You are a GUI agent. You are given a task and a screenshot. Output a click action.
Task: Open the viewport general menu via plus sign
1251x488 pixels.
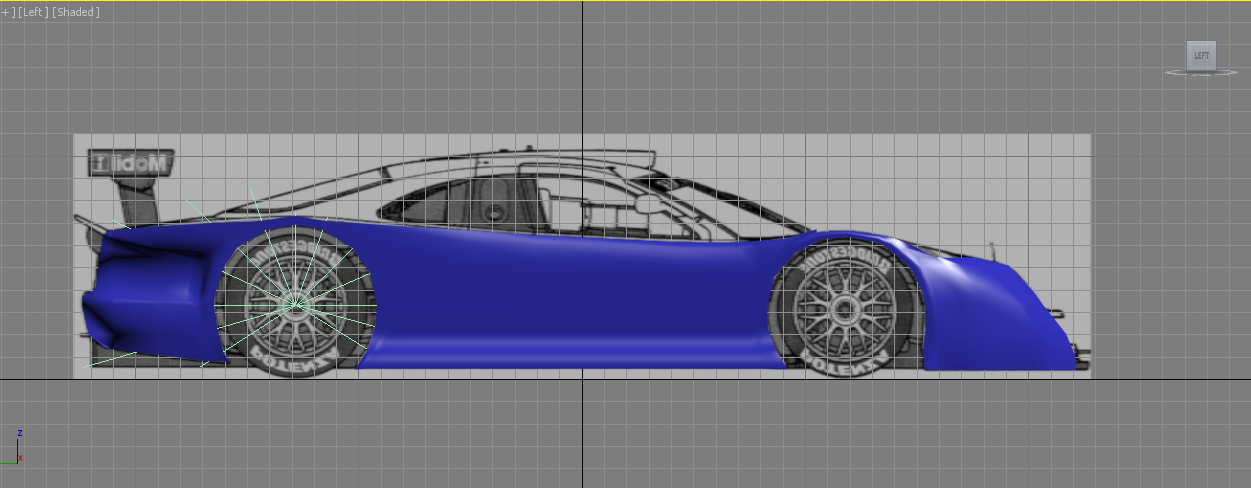[x=5, y=12]
